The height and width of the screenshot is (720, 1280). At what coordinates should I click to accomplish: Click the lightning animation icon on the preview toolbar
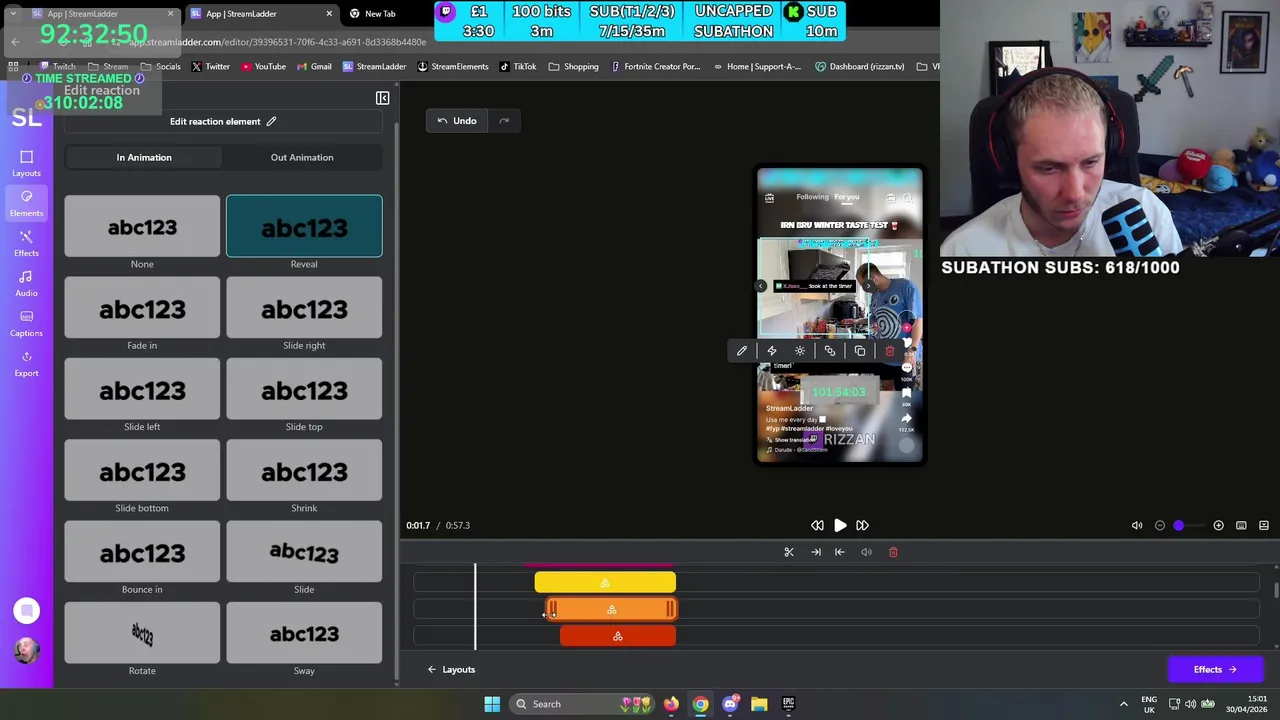(771, 351)
